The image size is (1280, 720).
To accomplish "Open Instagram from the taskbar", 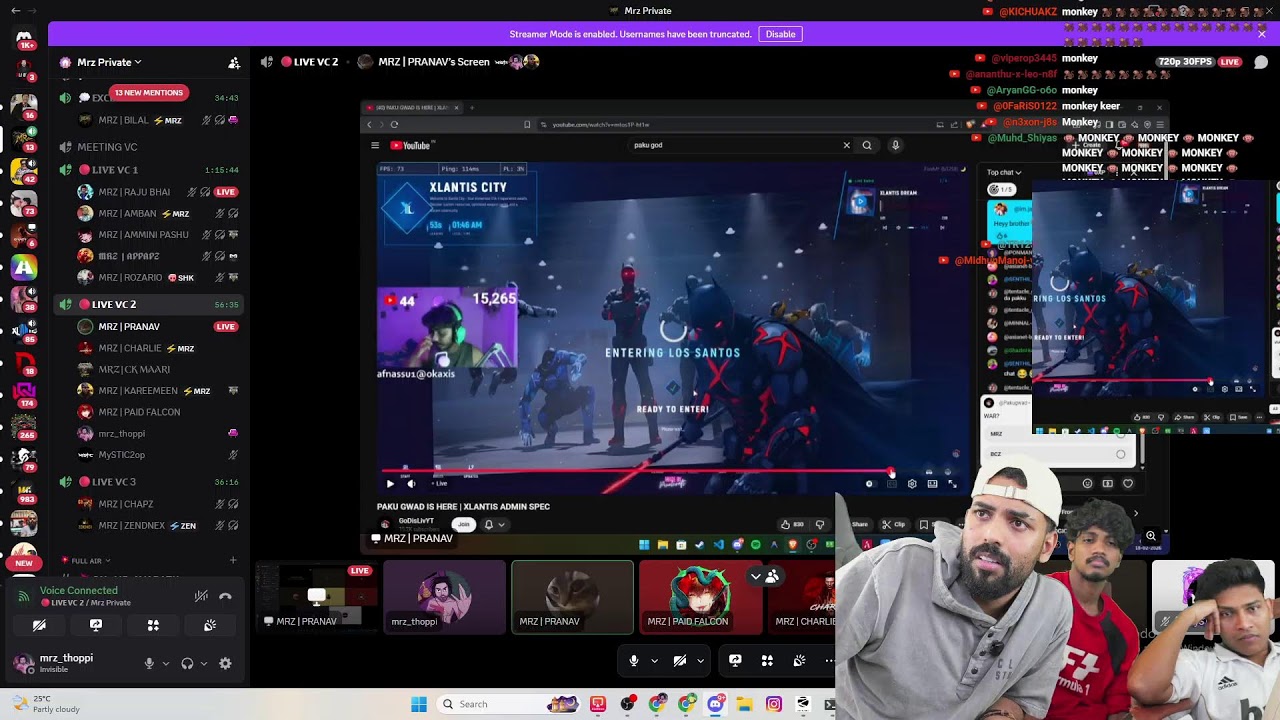I will (773, 704).
